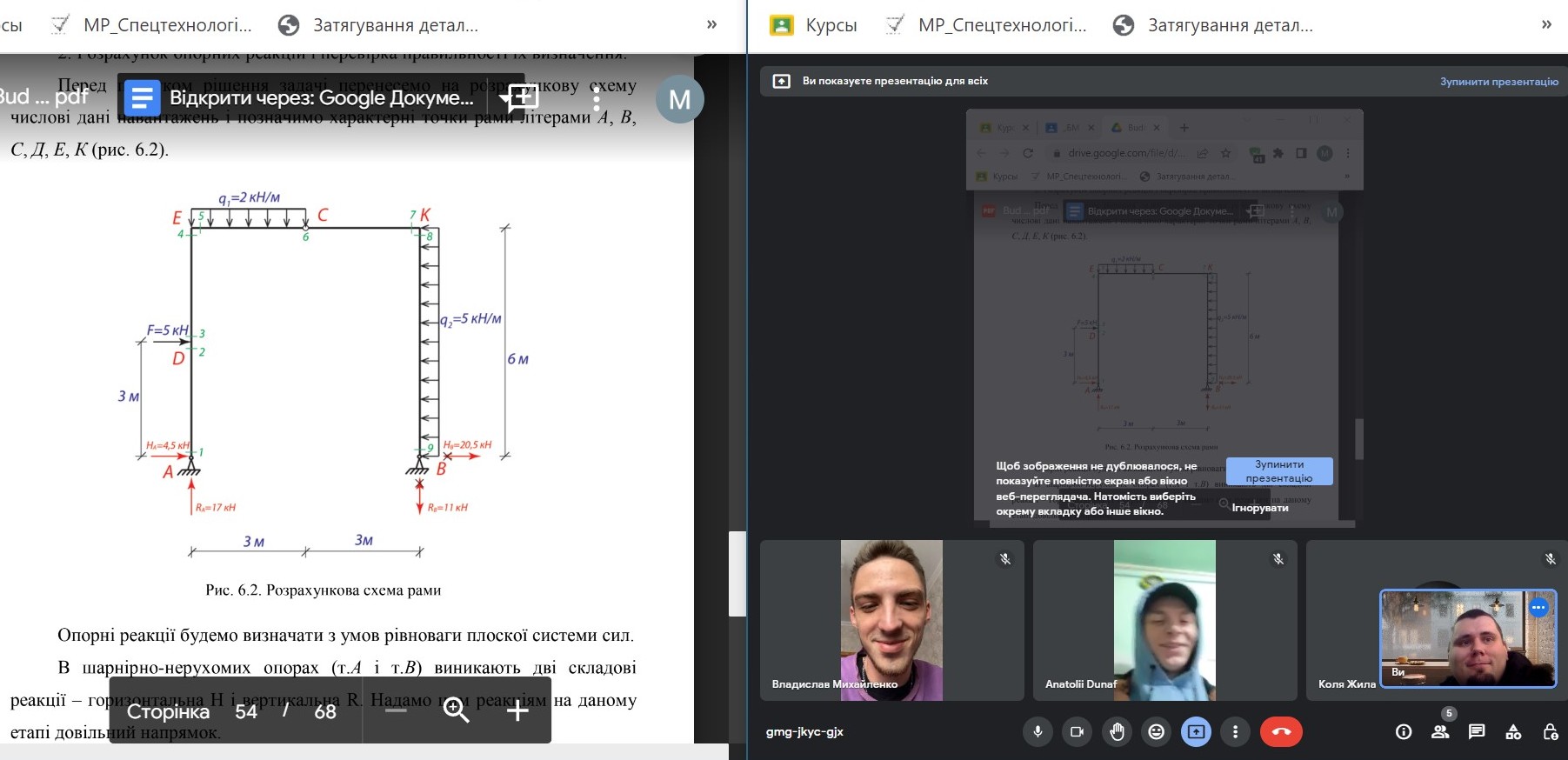Click the muted mic icon on Коля Жила's tile
The image size is (1568, 760).
[x=1550, y=559]
